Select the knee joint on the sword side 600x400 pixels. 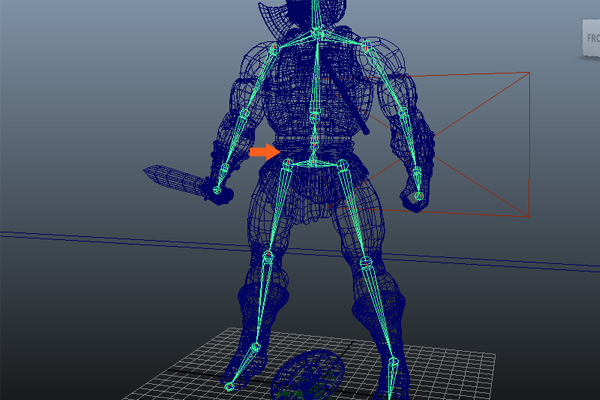tap(268, 255)
